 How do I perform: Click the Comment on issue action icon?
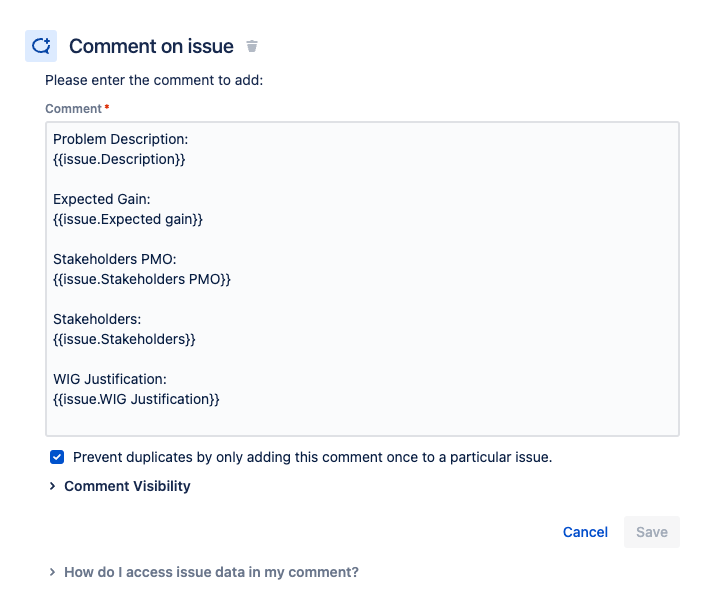coord(41,46)
